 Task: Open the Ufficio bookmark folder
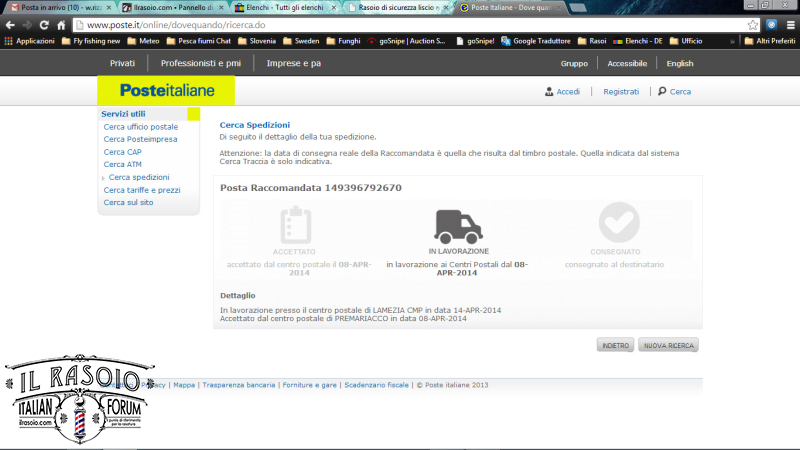686,41
